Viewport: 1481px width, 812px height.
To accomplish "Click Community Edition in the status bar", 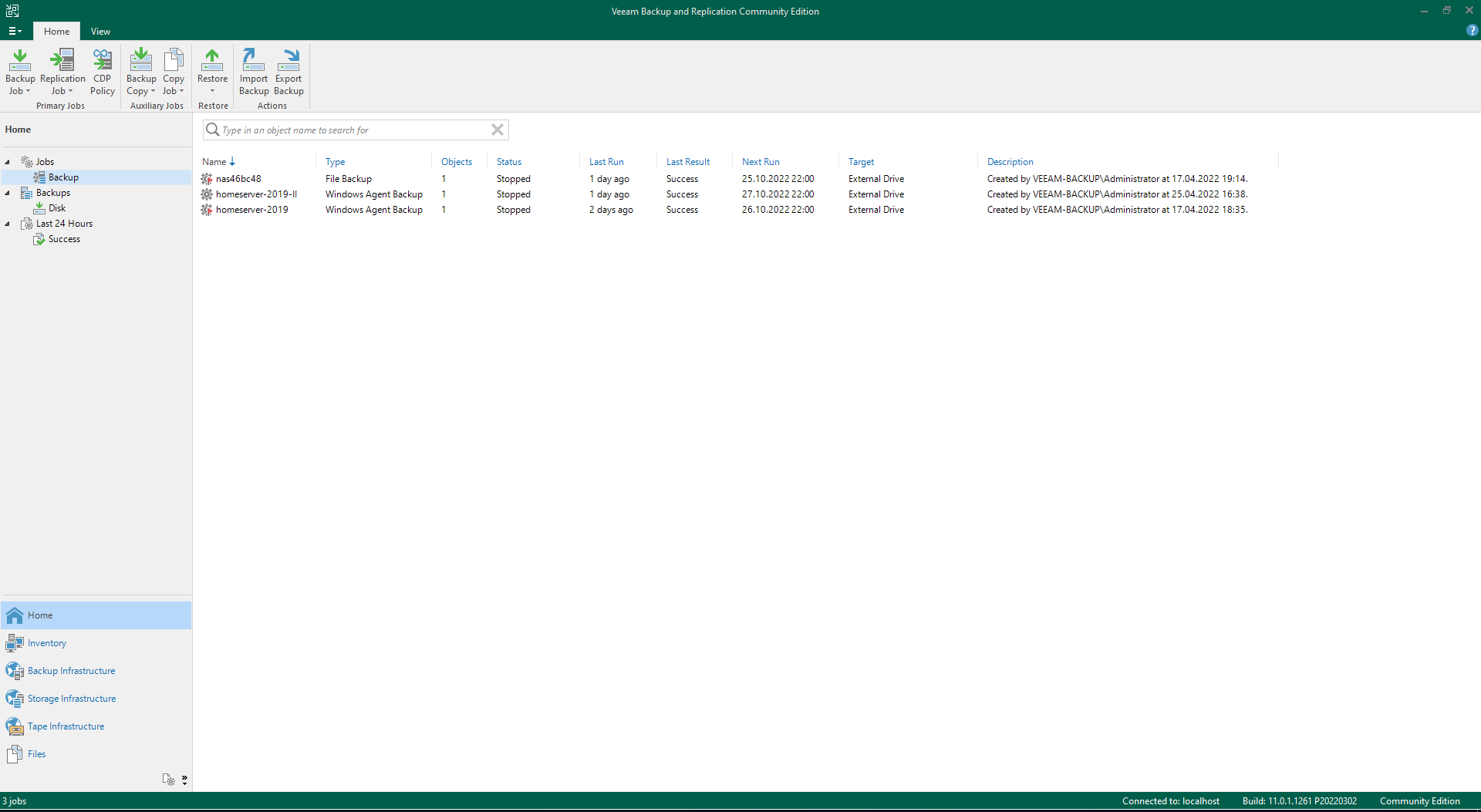I will point(1419,801).
